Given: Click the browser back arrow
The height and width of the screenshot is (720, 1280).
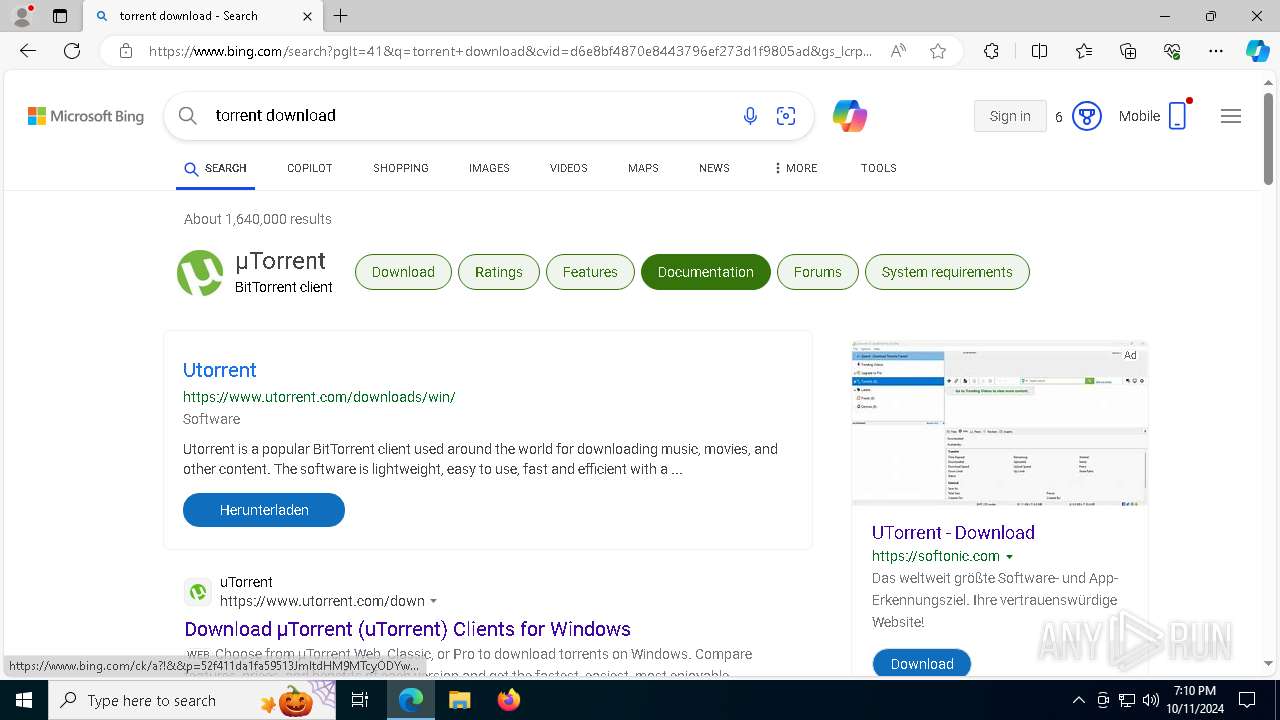Looking at the screenshot, I should click(x=28, y=51).
